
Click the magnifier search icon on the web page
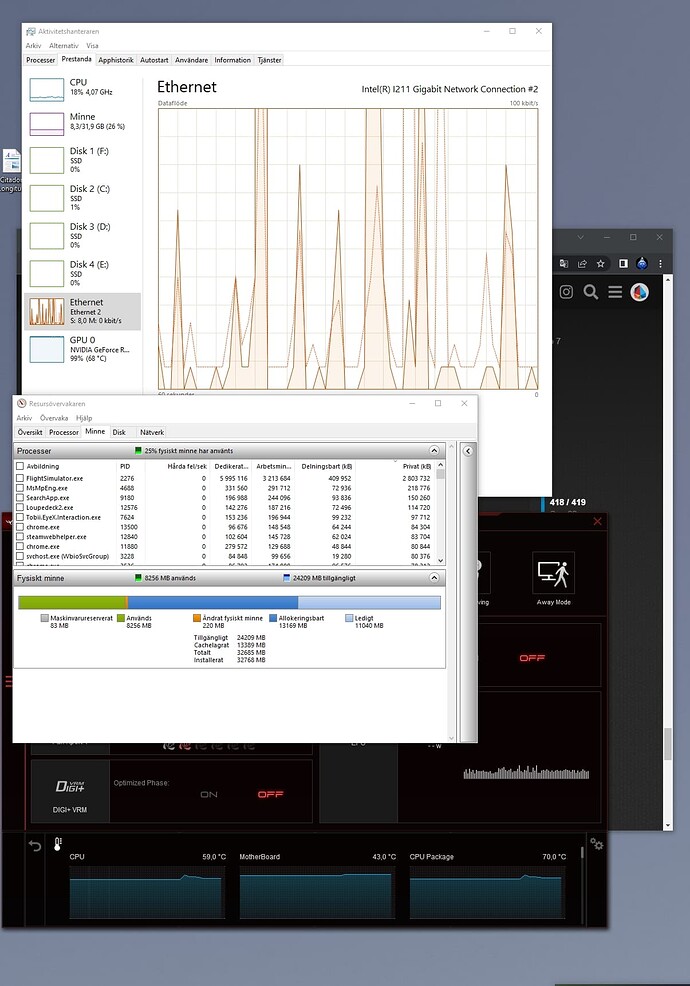[591, 292]
